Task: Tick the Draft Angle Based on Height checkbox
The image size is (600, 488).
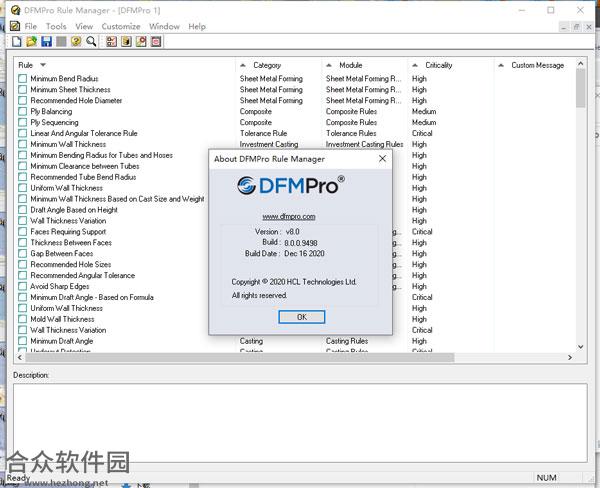Action: pyautogui.click(x=23, y=210)
